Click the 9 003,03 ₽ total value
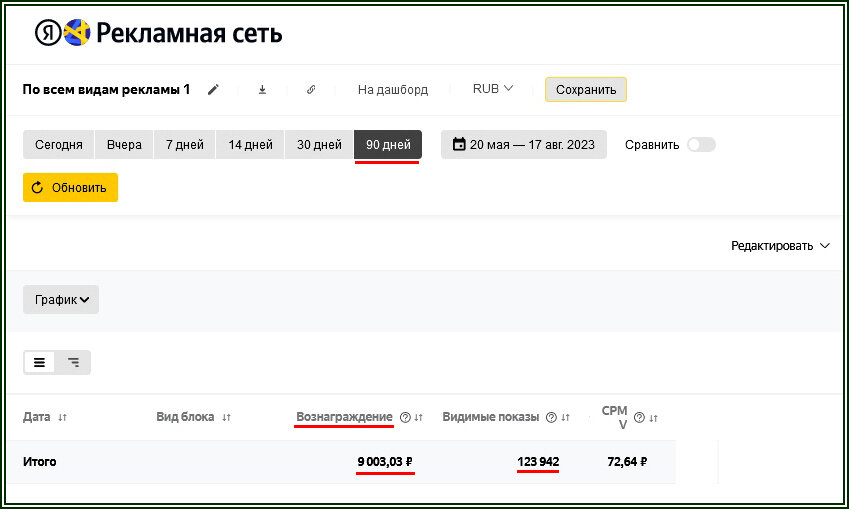Screen dimensions: 849x509 (x=385, y=462)
